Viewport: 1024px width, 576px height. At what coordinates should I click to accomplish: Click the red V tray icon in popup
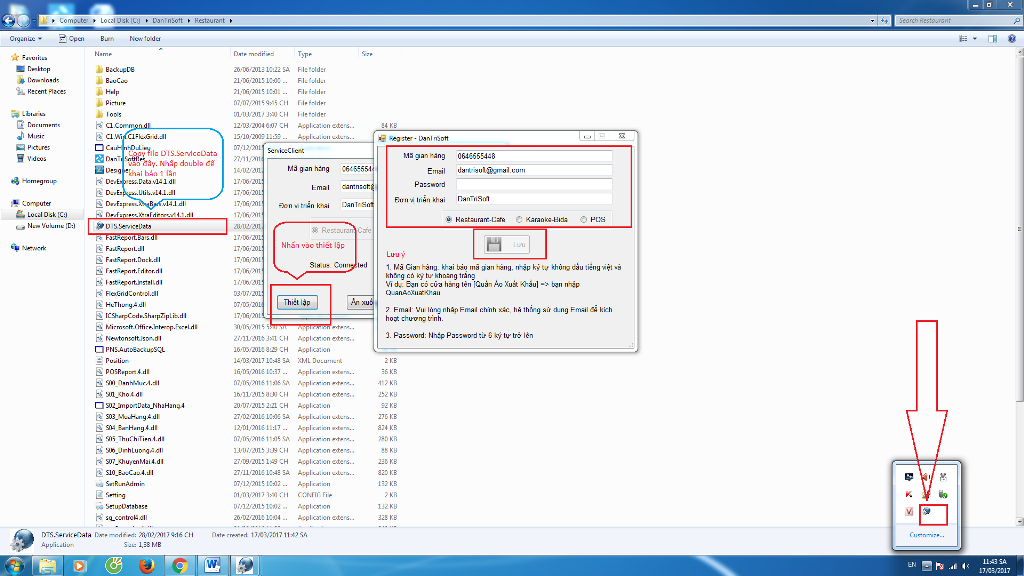909,511
